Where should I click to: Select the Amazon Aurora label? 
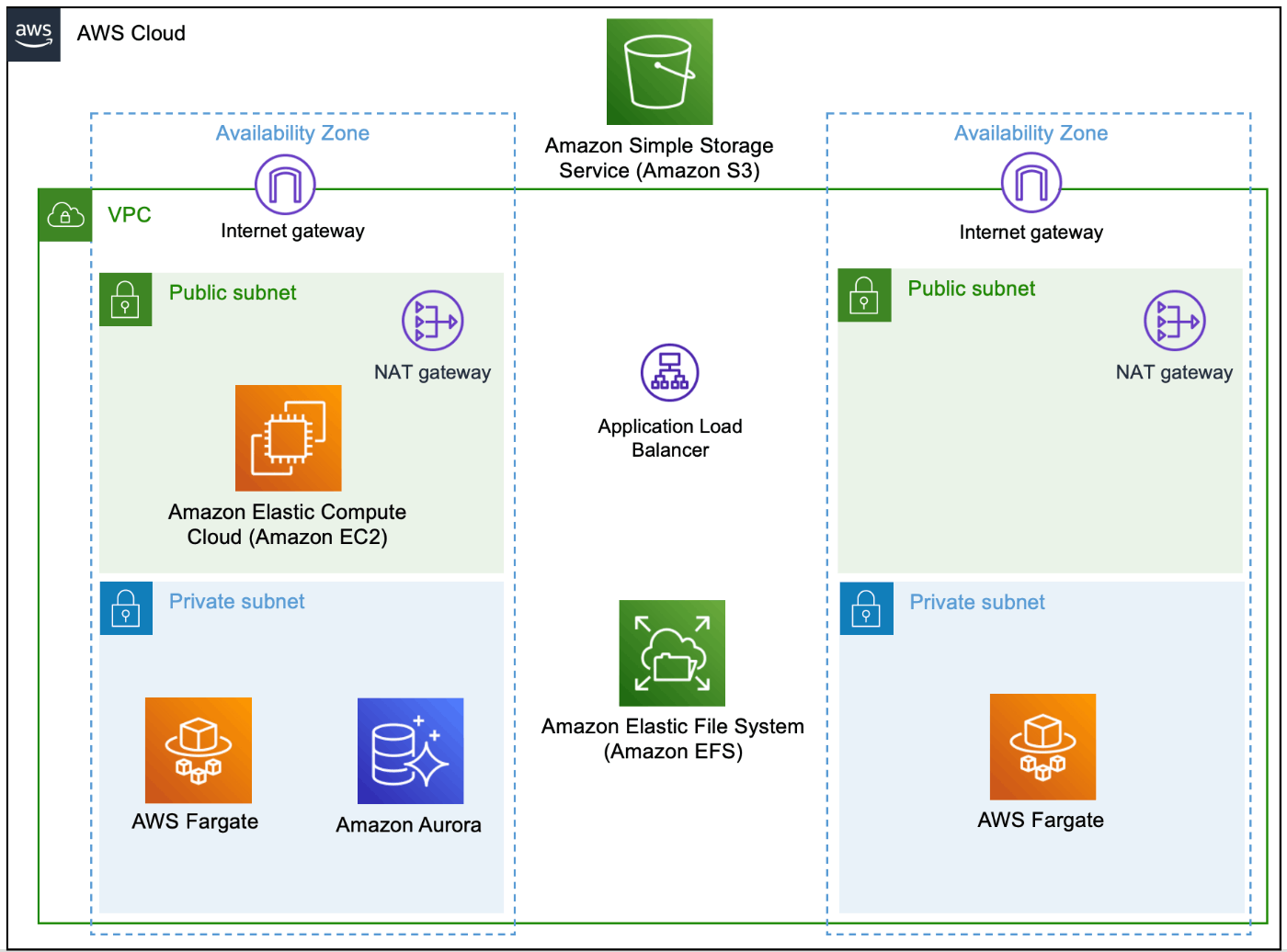(x=408, y=824)
